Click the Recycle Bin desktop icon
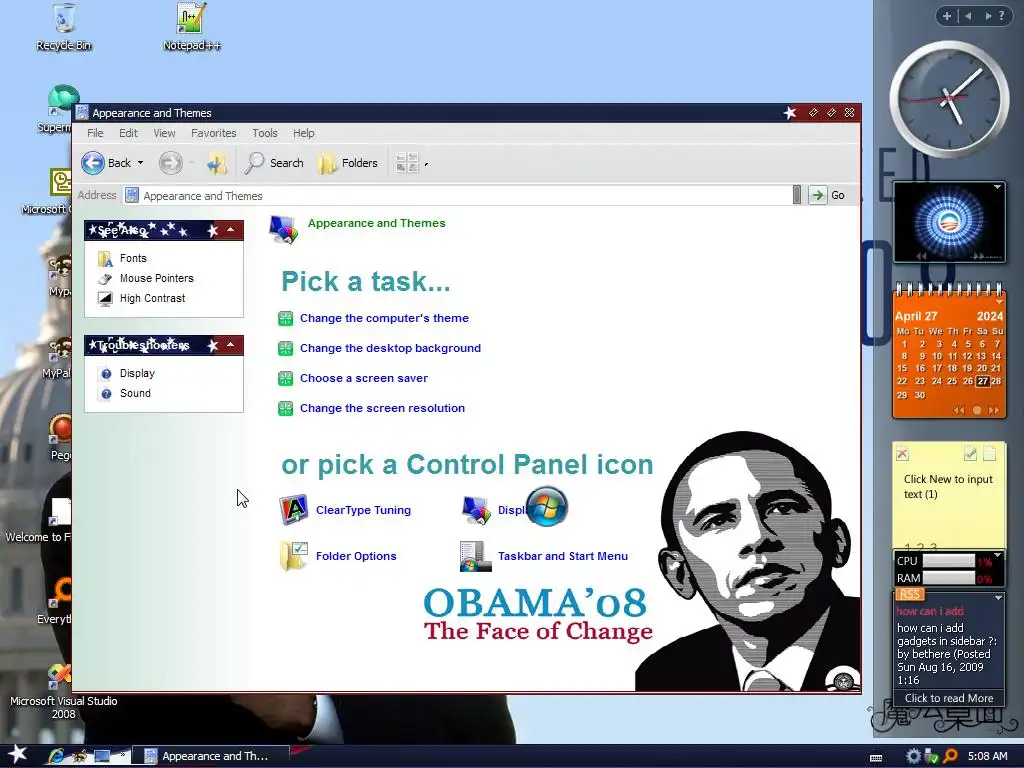 (x=64, y=27)
